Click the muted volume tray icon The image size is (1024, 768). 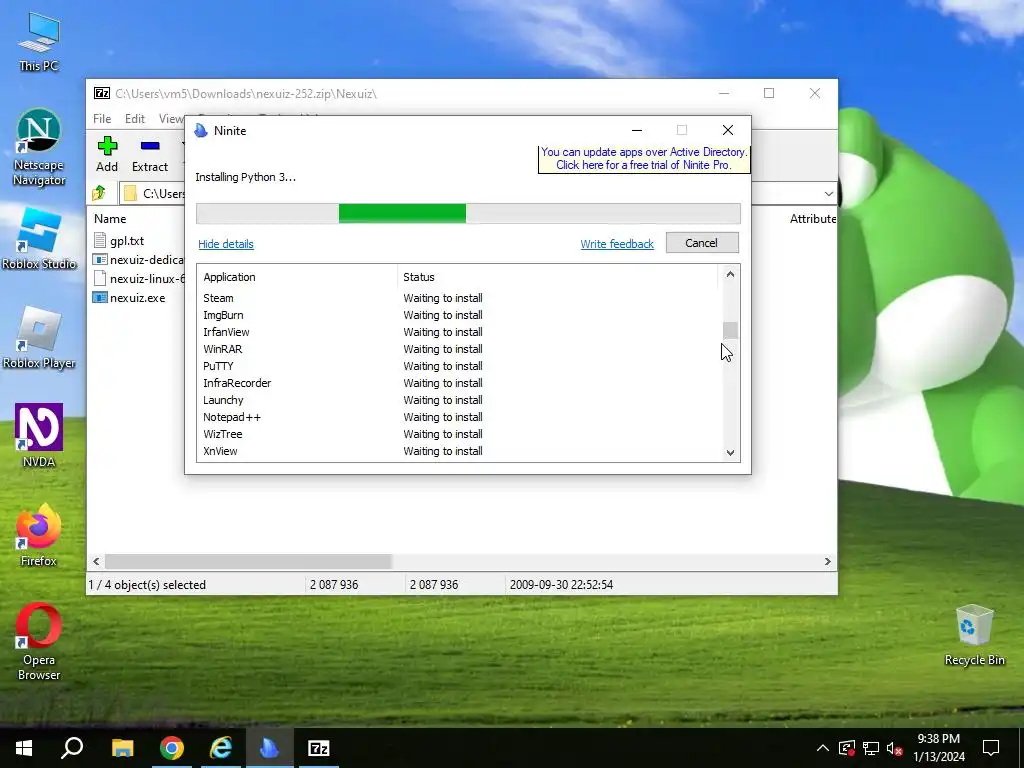(895, 748)
